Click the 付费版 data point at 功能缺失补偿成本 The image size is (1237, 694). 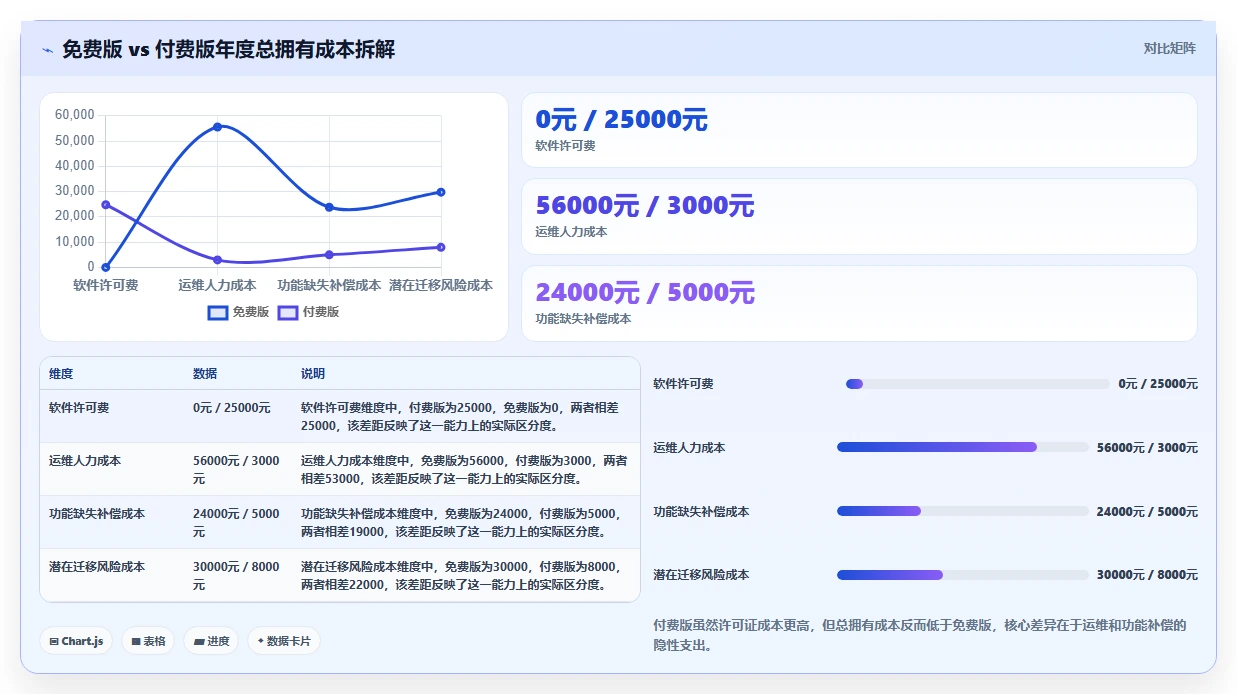coord(329,255)
